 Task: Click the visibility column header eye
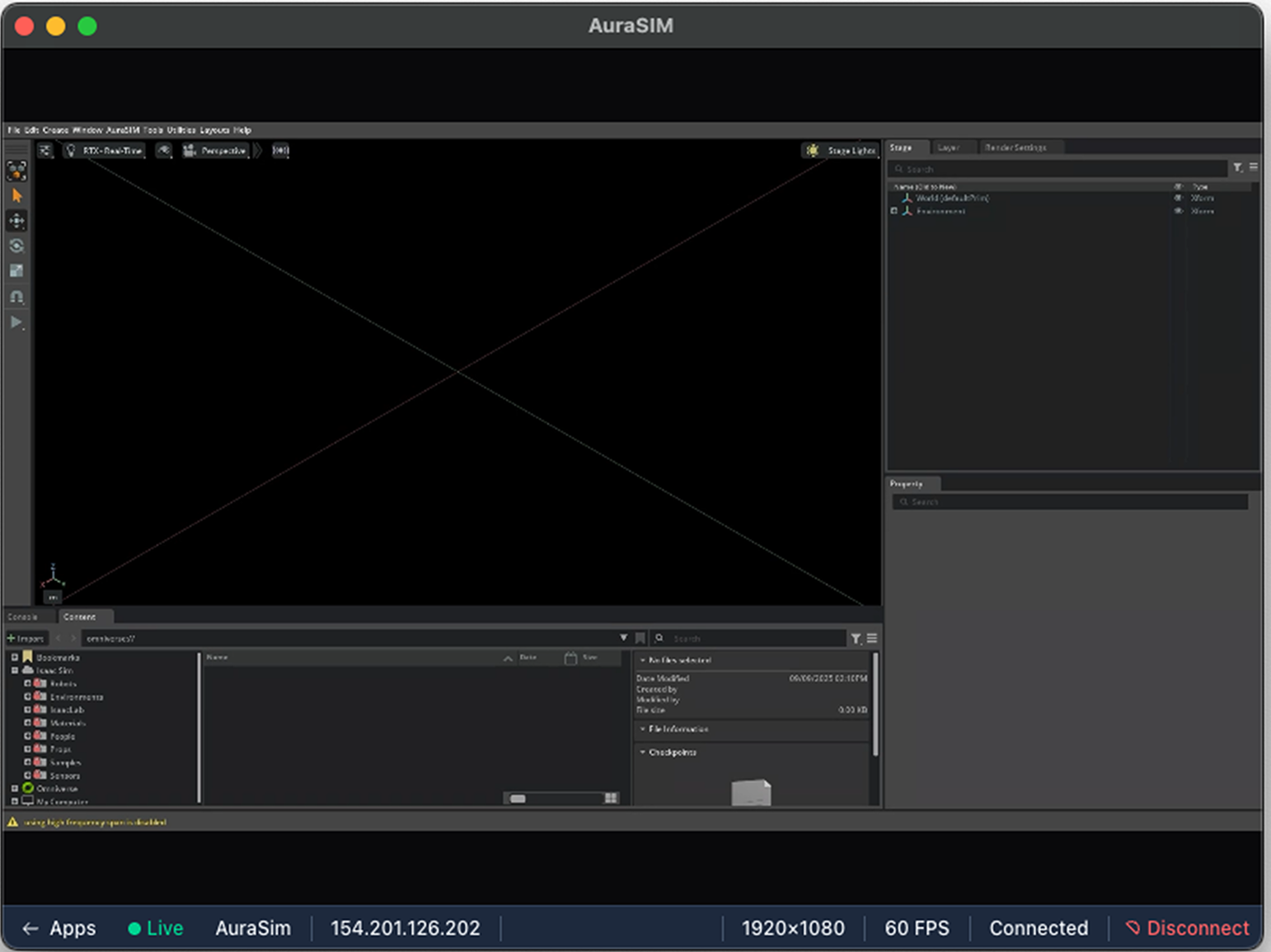tap(1179, 187)
